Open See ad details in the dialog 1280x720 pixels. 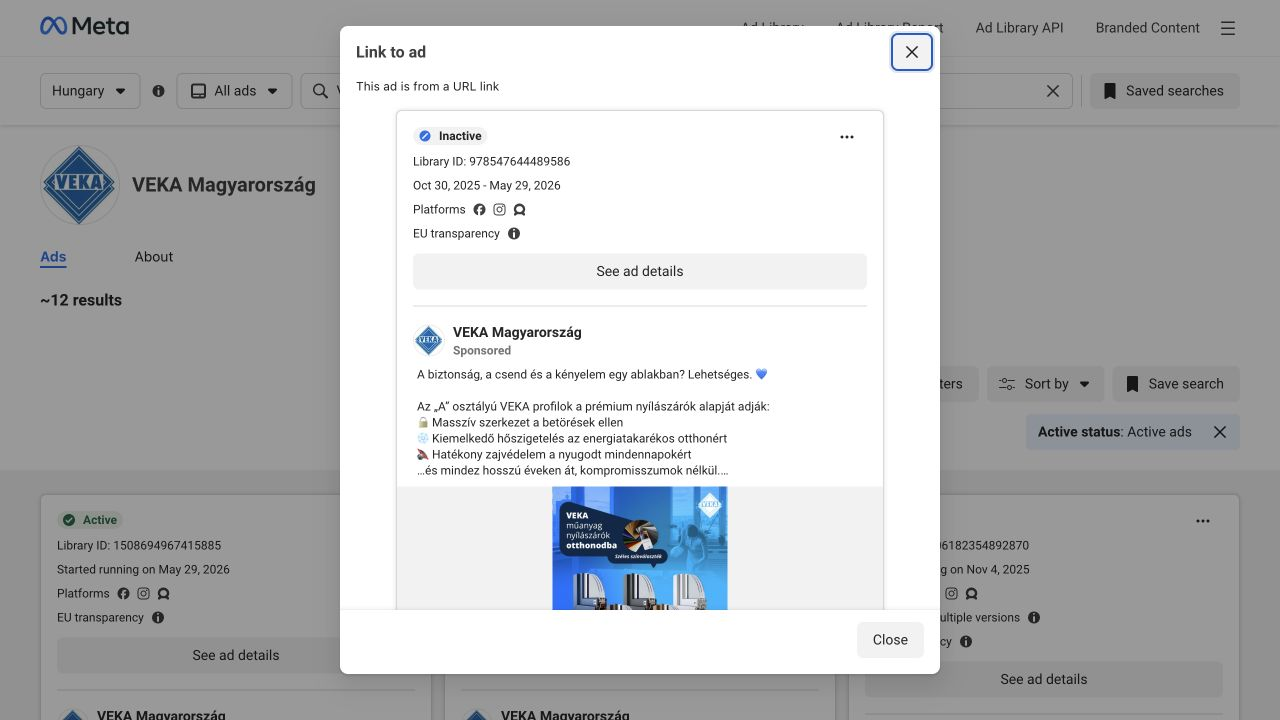(x=640, y=271)
